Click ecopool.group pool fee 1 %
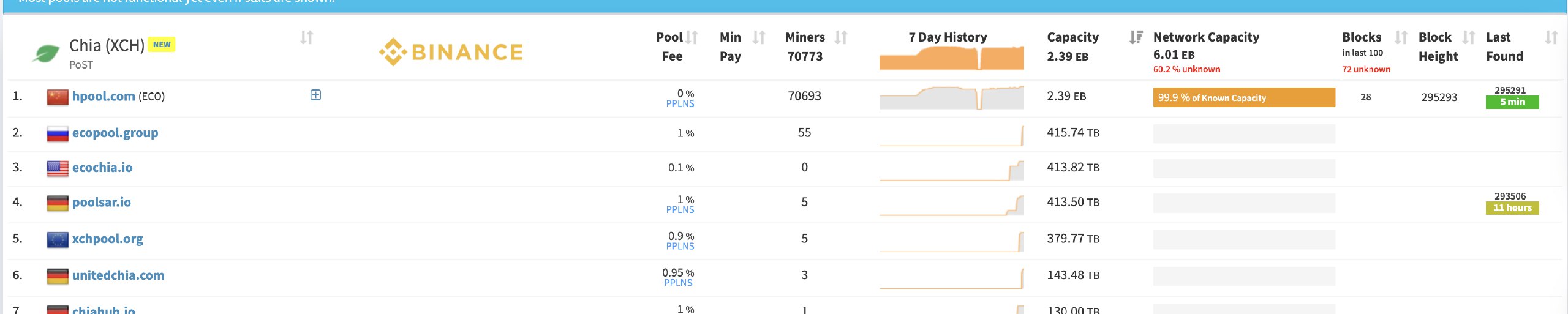Image resolution: width=1568 pixels, height=314 pixels. pos(685,133)
